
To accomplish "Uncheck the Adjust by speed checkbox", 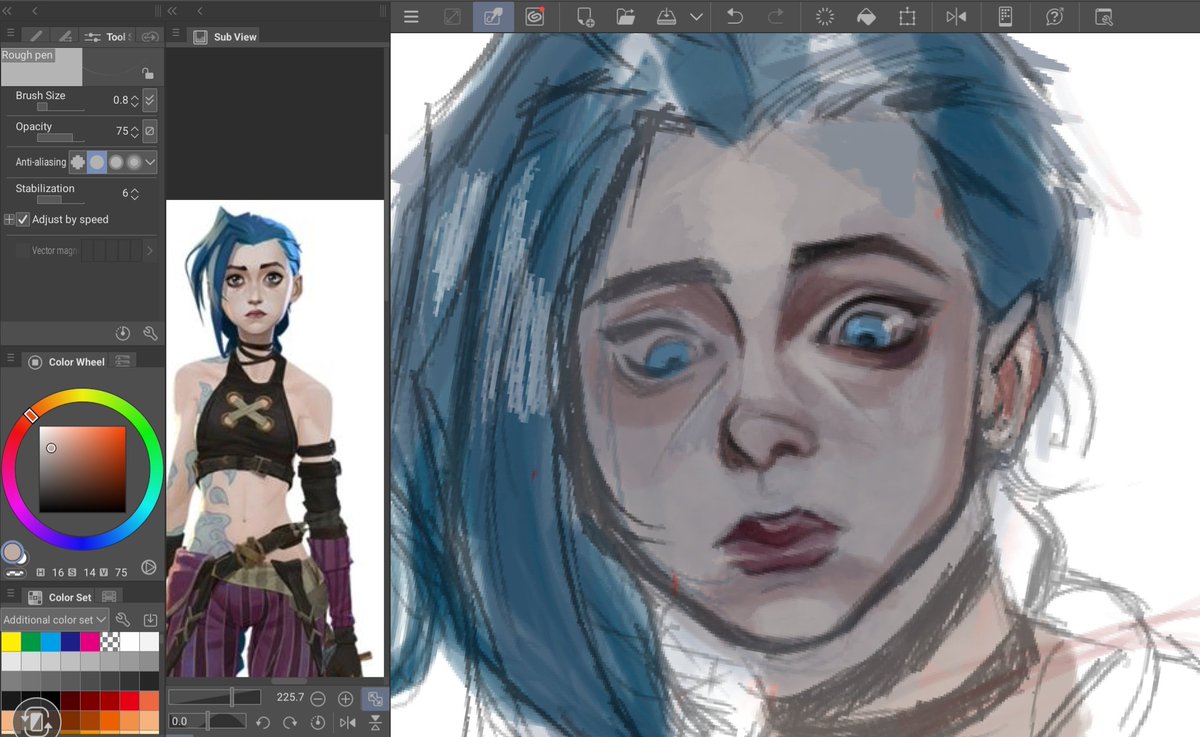I will tap(23, 219).
